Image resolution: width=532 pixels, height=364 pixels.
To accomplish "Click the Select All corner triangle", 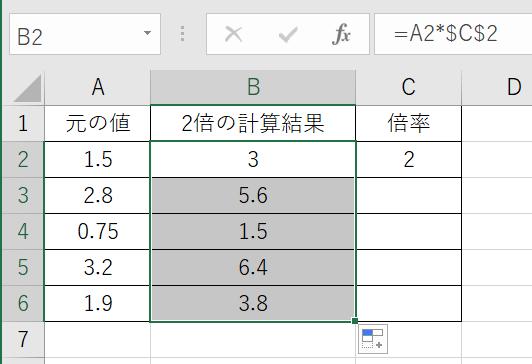I will tap(28, 88).
